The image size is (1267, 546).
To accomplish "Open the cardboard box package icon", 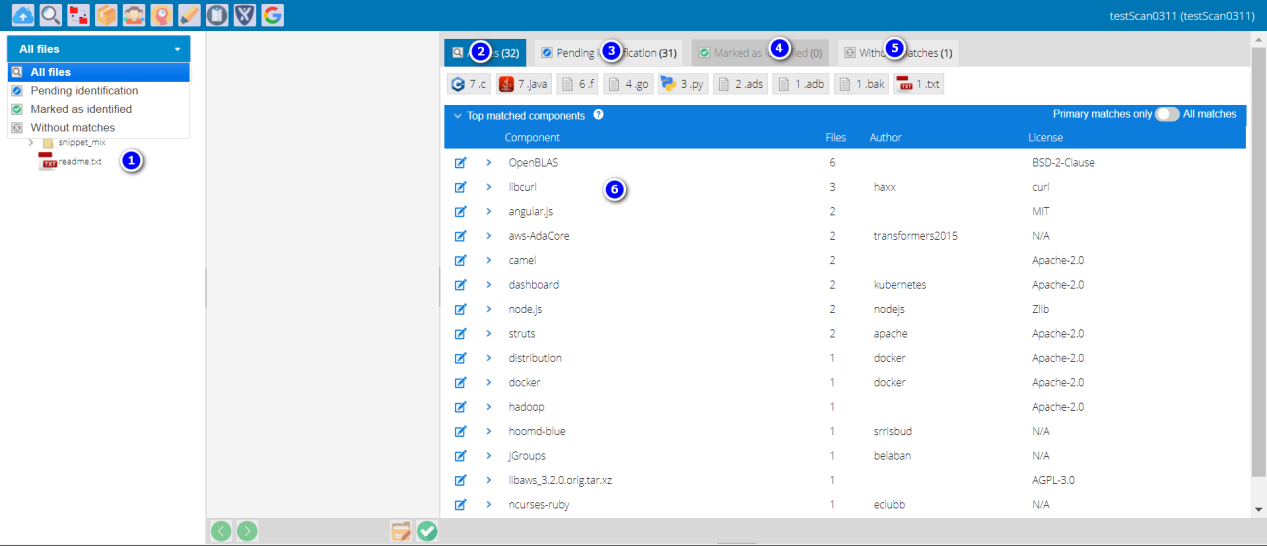I will [106, 15].
